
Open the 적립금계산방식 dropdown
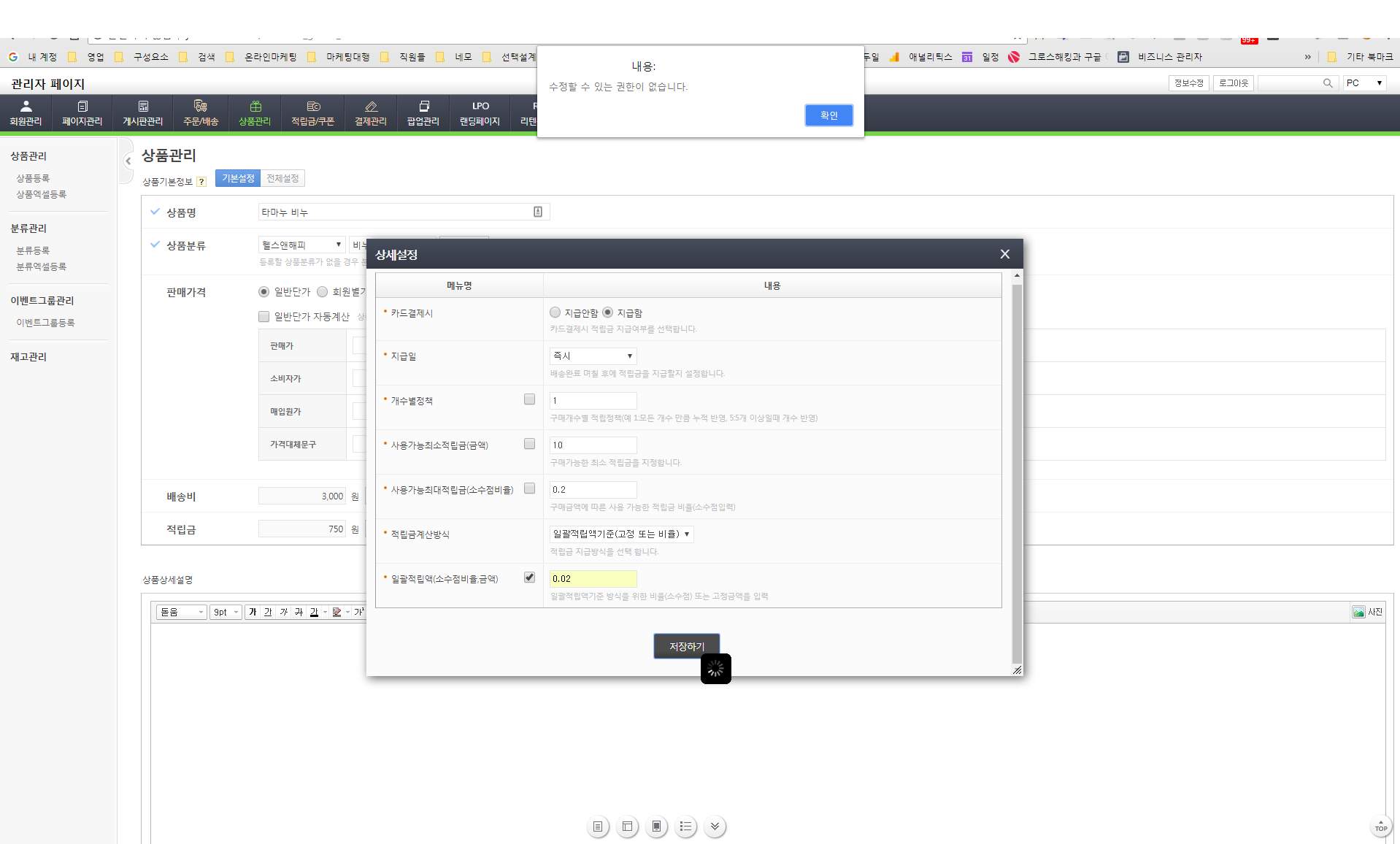coord(621,534)
